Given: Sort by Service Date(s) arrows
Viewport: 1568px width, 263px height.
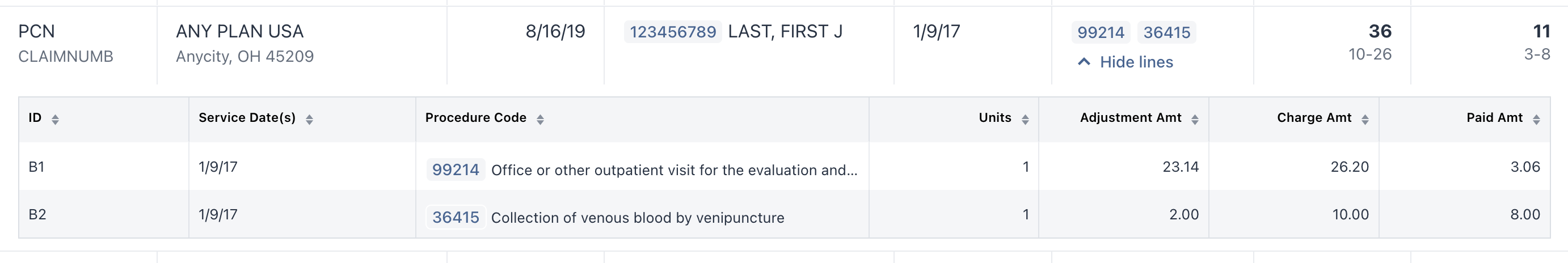Looking at the screenshot, I should (x=309, y=120).
